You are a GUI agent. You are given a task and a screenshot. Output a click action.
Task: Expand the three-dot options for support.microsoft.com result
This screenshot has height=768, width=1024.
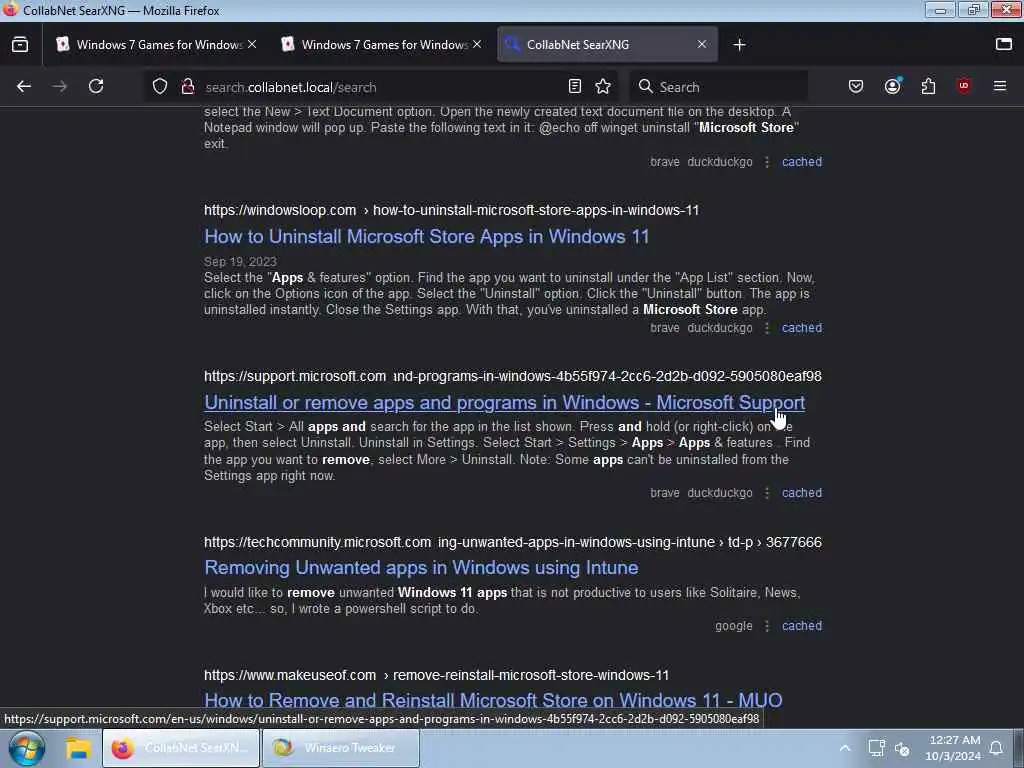[767, 493]
